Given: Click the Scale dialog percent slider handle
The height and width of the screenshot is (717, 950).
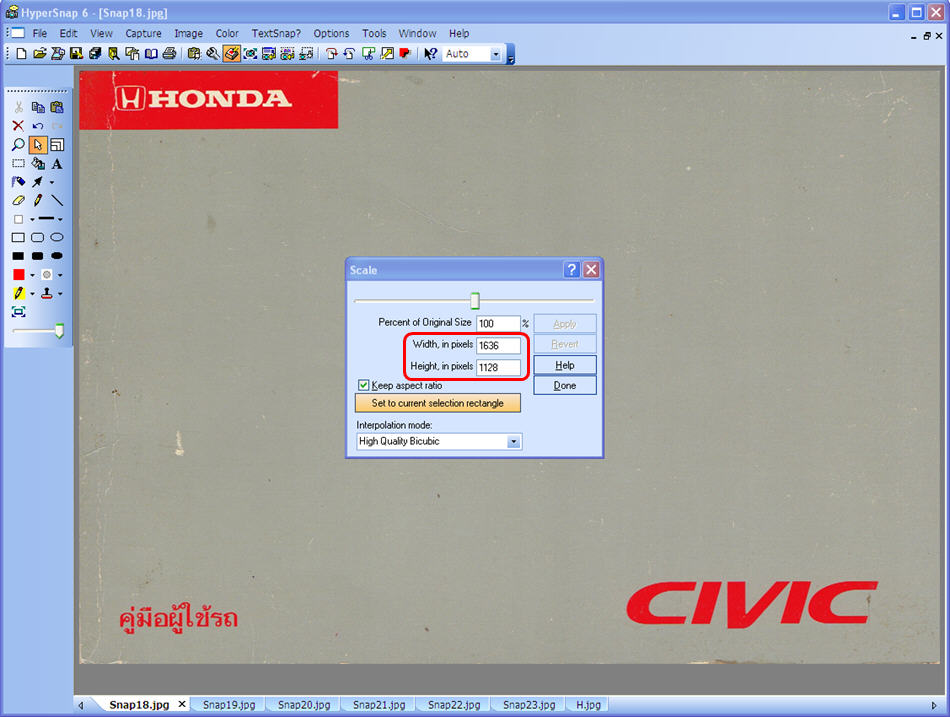Looking at the screenshot, I should coord(475,300).
